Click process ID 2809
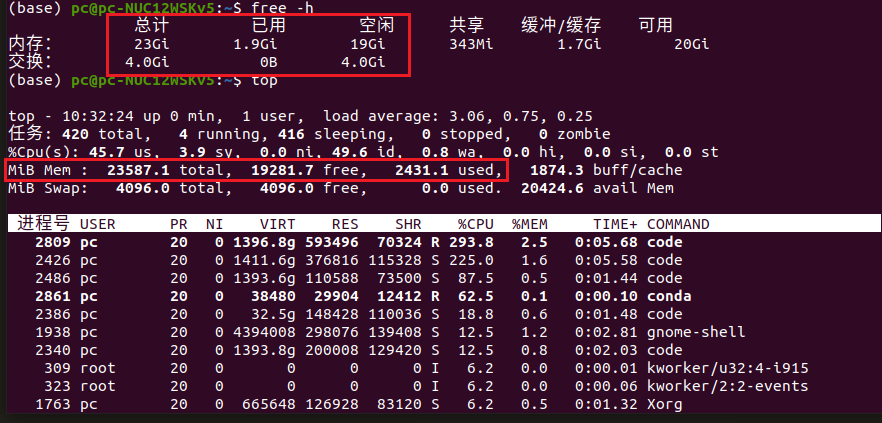The height and width of the screenshot is (423, 882). [53, 242]
